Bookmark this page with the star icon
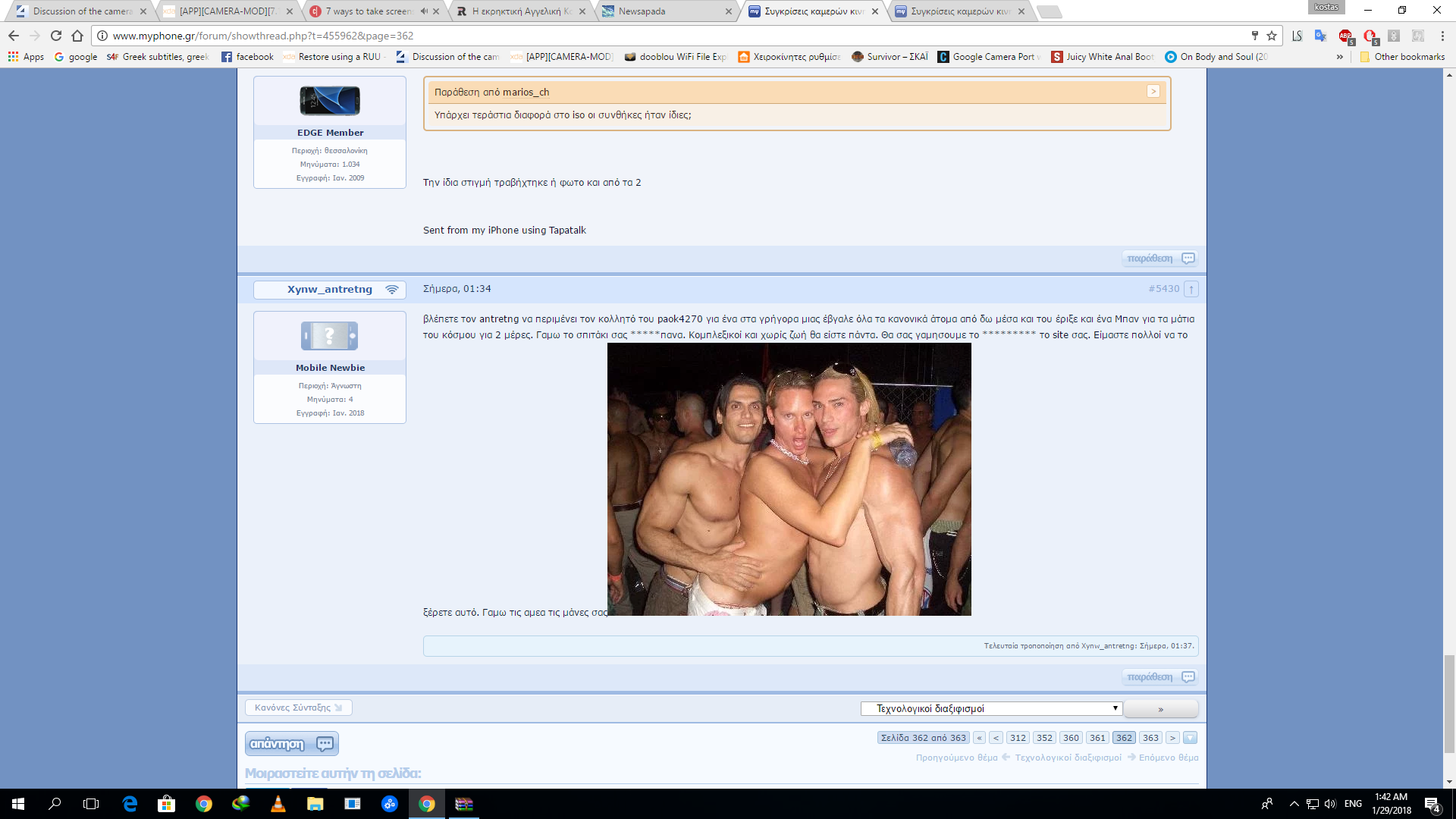This screenshot has width=1456, height=819. coord(1272,36)
